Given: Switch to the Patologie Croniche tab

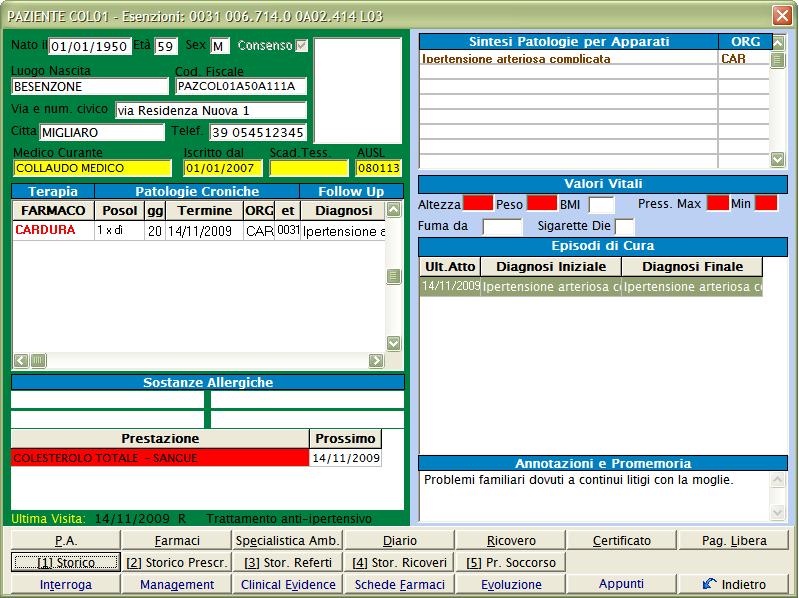Looking at the screenshot, I should [197, 191].
